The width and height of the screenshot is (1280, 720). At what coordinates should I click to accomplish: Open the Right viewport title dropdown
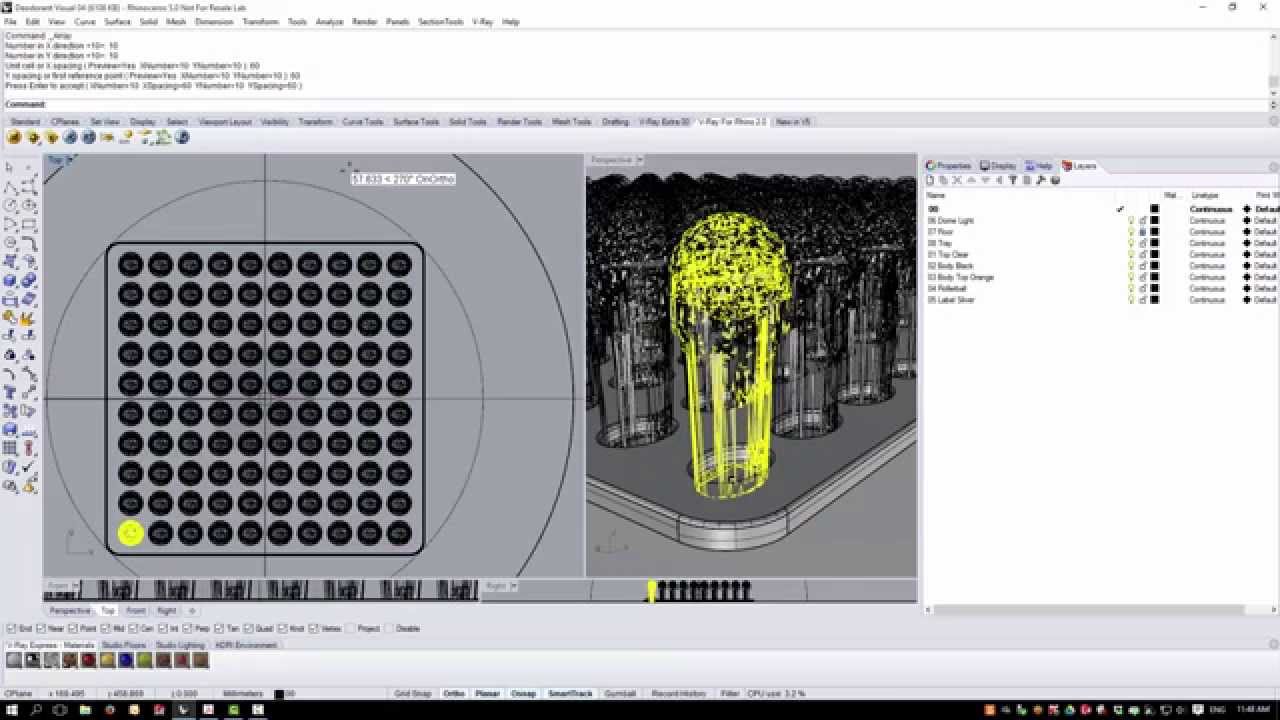(514, 586)
